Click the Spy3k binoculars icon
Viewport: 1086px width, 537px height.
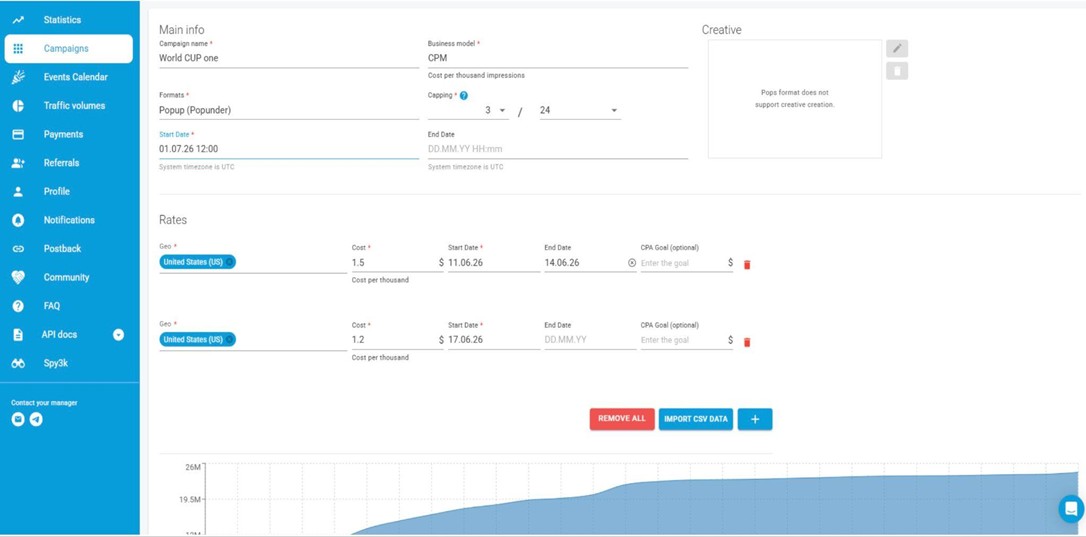tap(19, 363)
